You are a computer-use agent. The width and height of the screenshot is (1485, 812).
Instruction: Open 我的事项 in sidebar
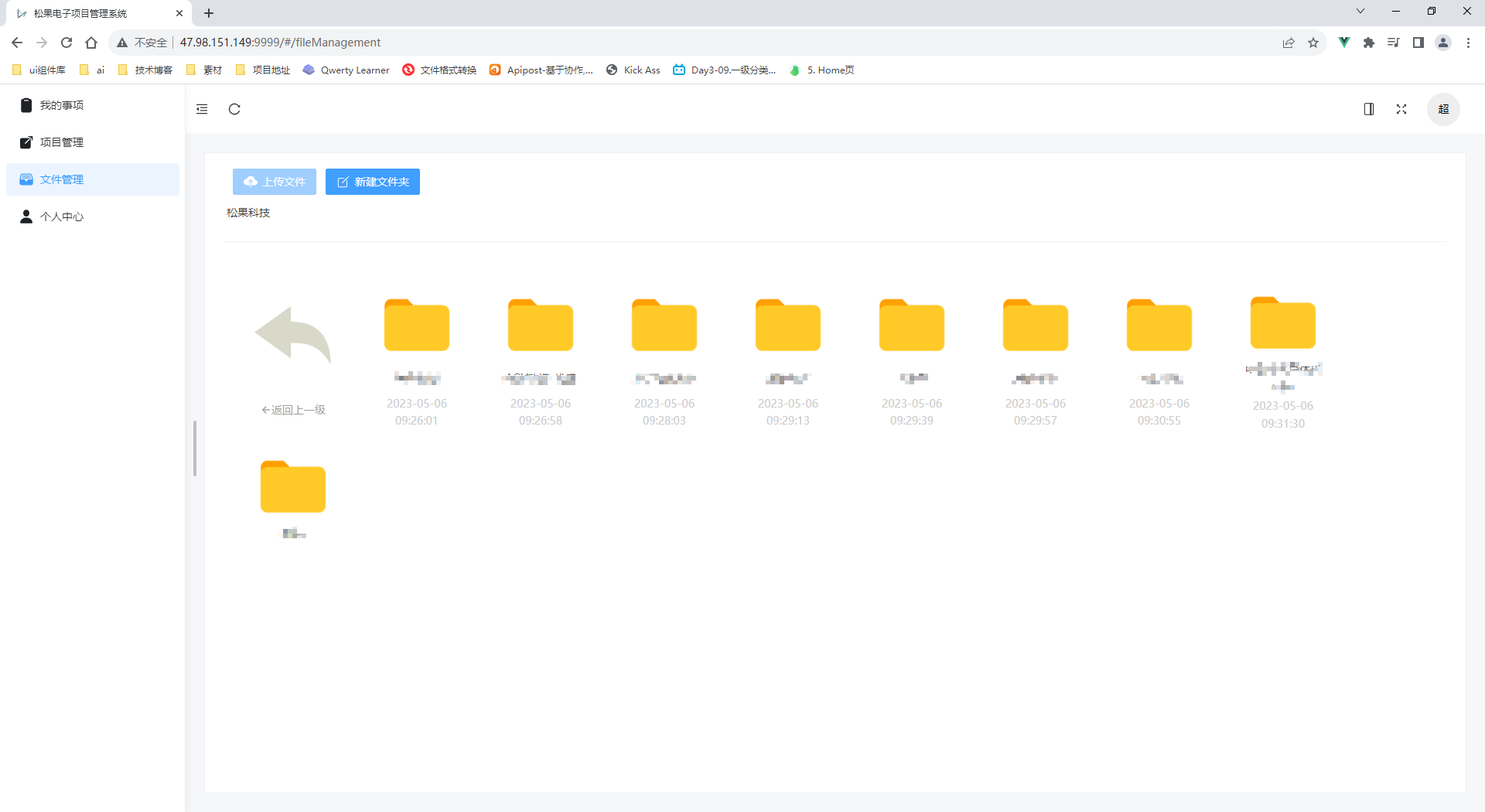coord(93,105)
